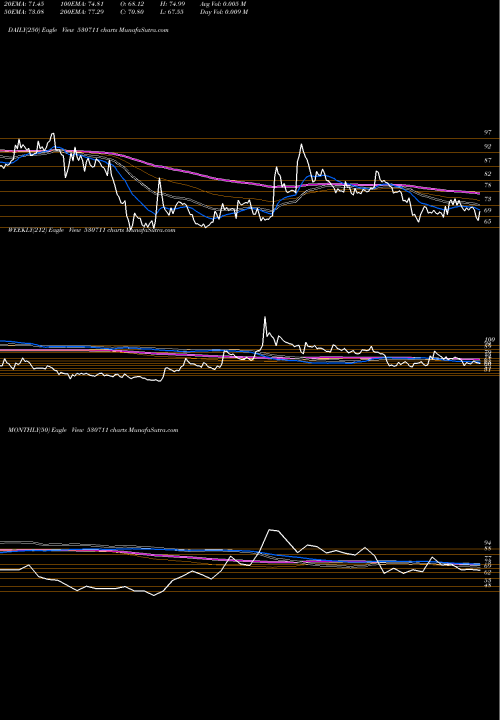500x720 pixels.
Task: Click the 65 price label on daily chart
Action: coord(488,221)
